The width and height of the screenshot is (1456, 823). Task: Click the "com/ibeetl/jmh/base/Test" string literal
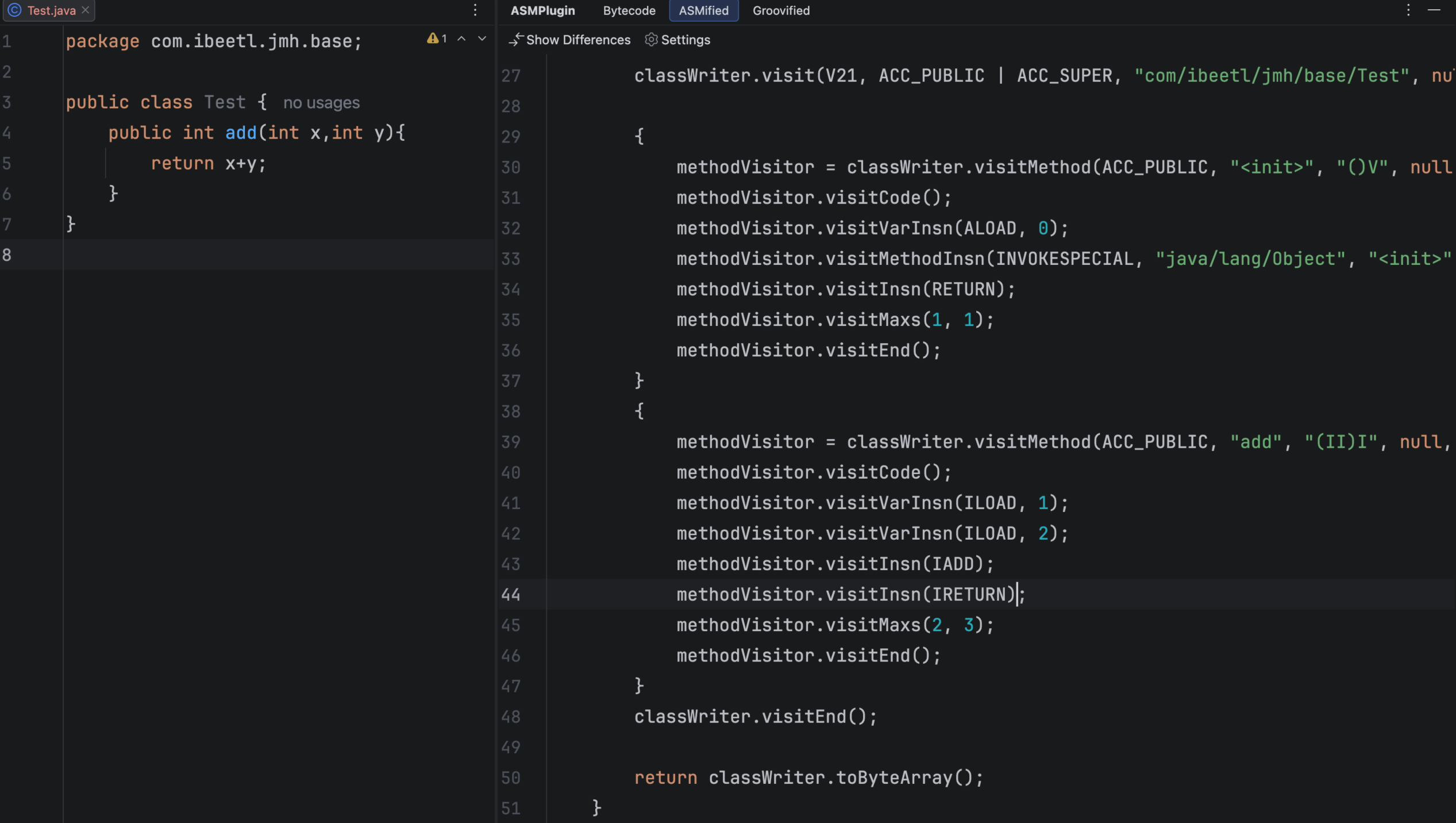[1272, 76]
